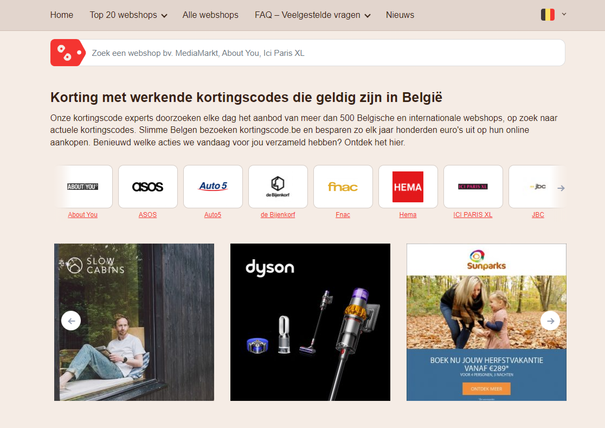Expand the Top 20 webshops menu
The image size is (605, 428).
coord(128,15)
